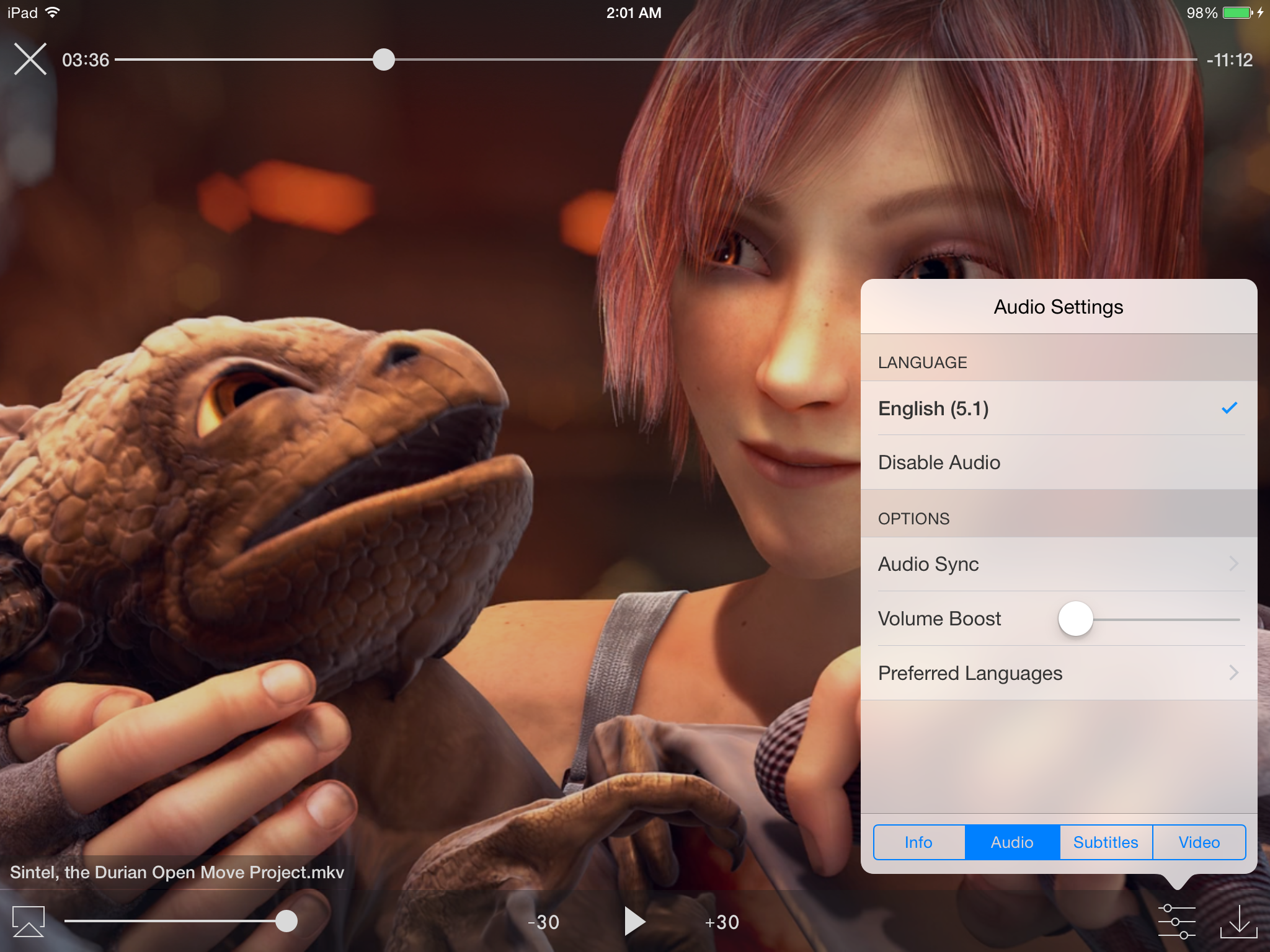Select Disable Audio option

pyautogui.click(x=939, y=462)
